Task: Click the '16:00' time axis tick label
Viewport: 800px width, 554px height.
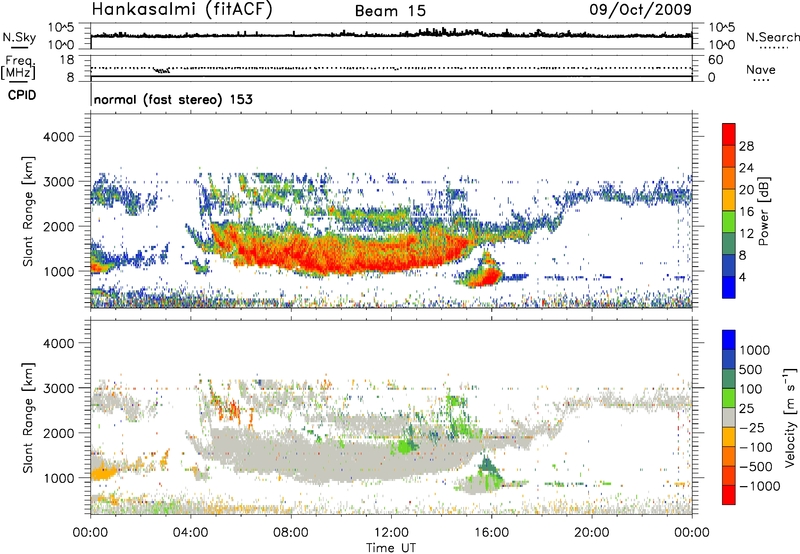Action: tap(491, 533)
